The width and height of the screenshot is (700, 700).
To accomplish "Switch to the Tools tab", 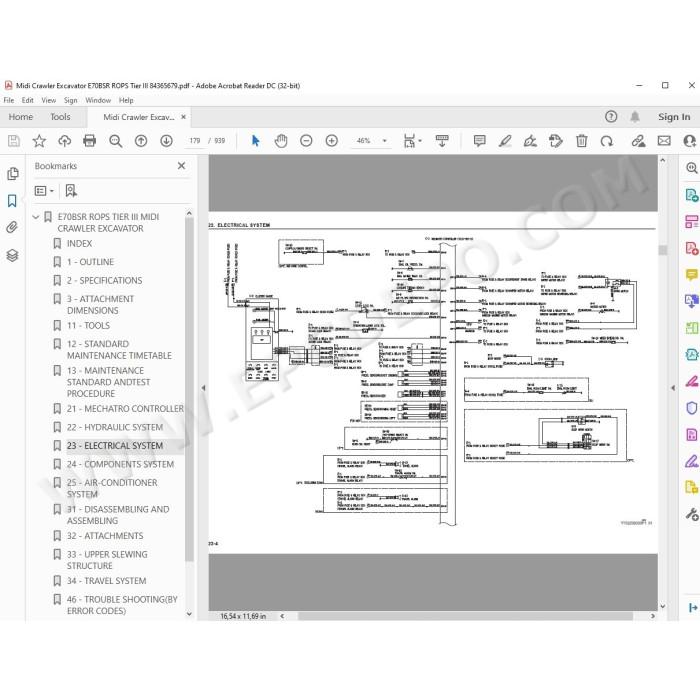I will point(60,117).
